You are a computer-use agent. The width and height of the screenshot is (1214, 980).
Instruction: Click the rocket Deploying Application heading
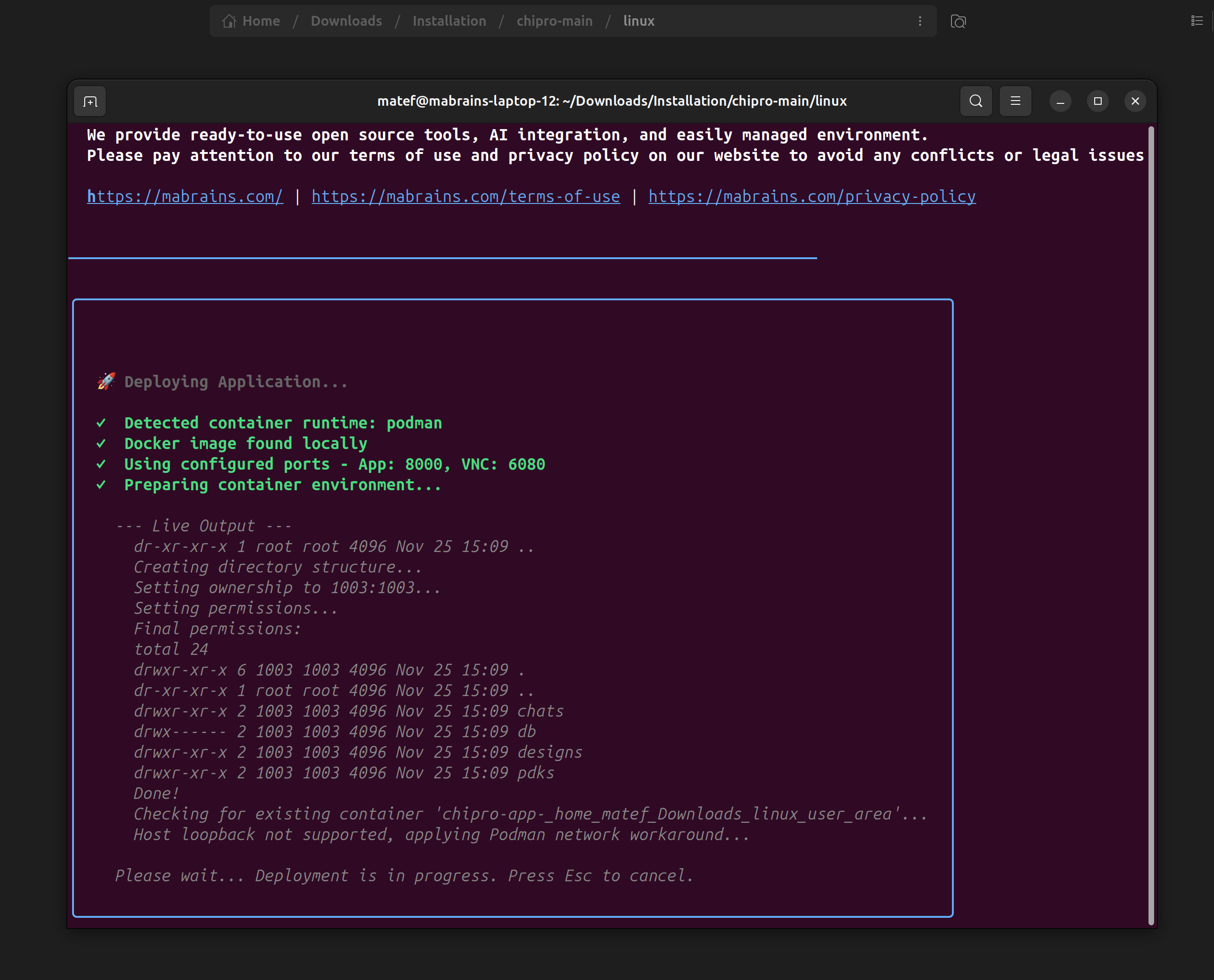[x=223, y=382]
